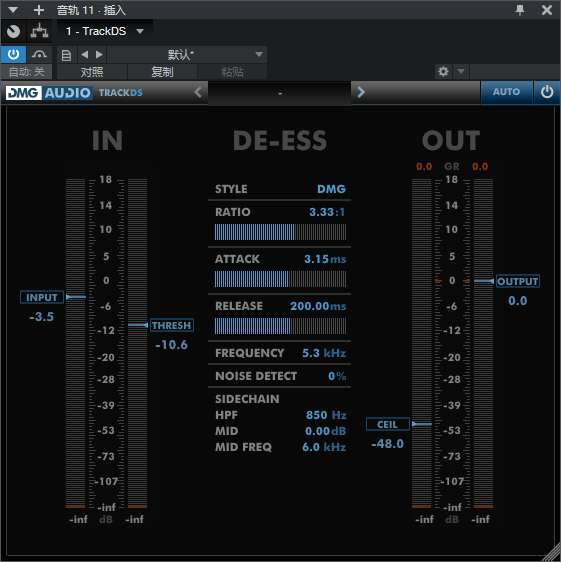561x562 pixels.
Task: Select the sidechain HPF value 850 Hz
Action: pos(326,415)
